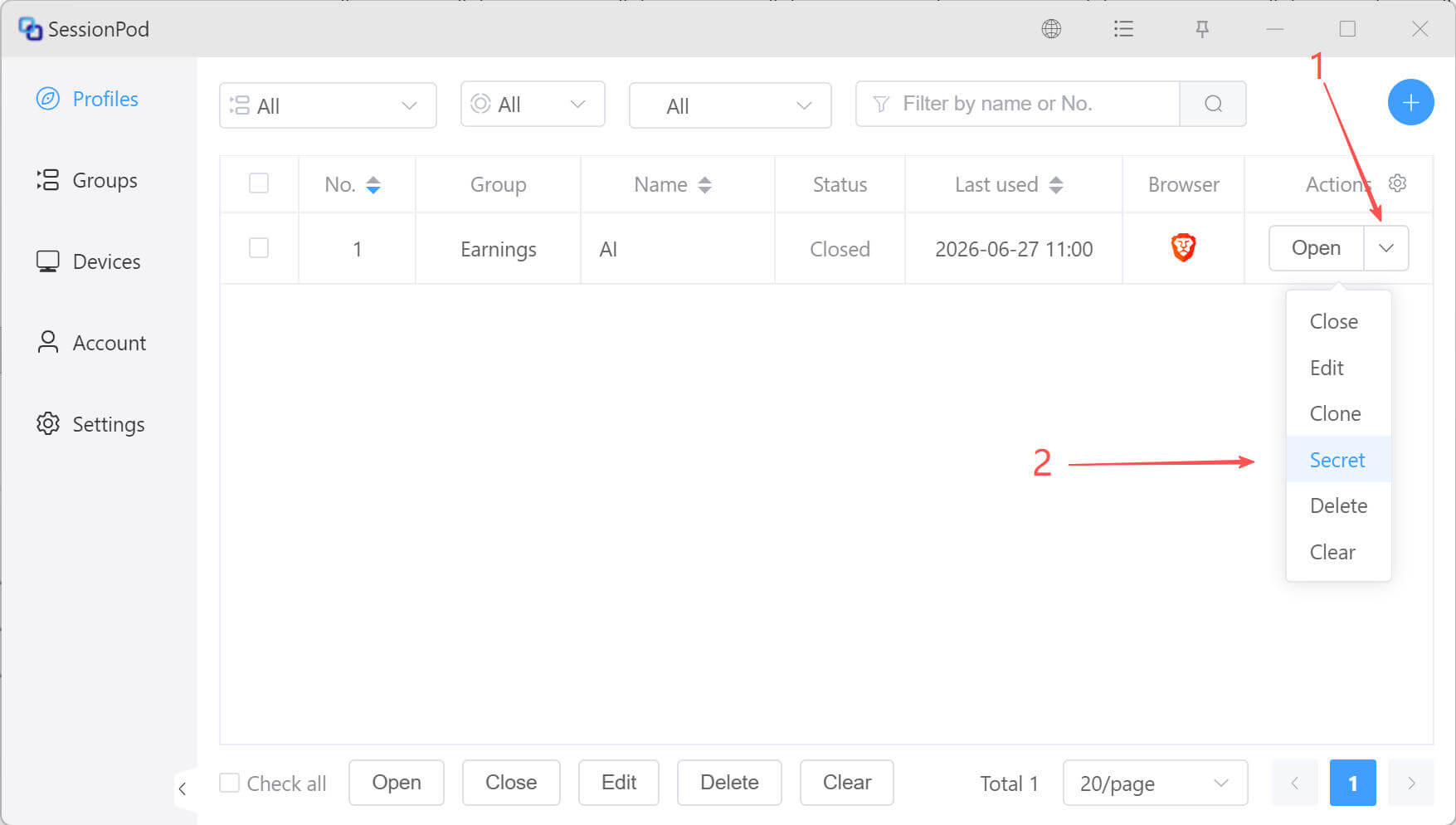Sort by Last used column arrows

pos(1056,184)
